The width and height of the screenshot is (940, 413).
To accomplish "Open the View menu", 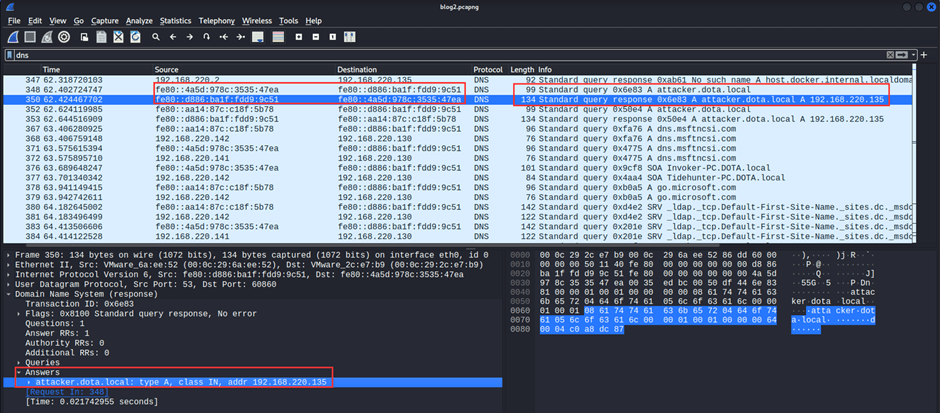I will 58,21.
